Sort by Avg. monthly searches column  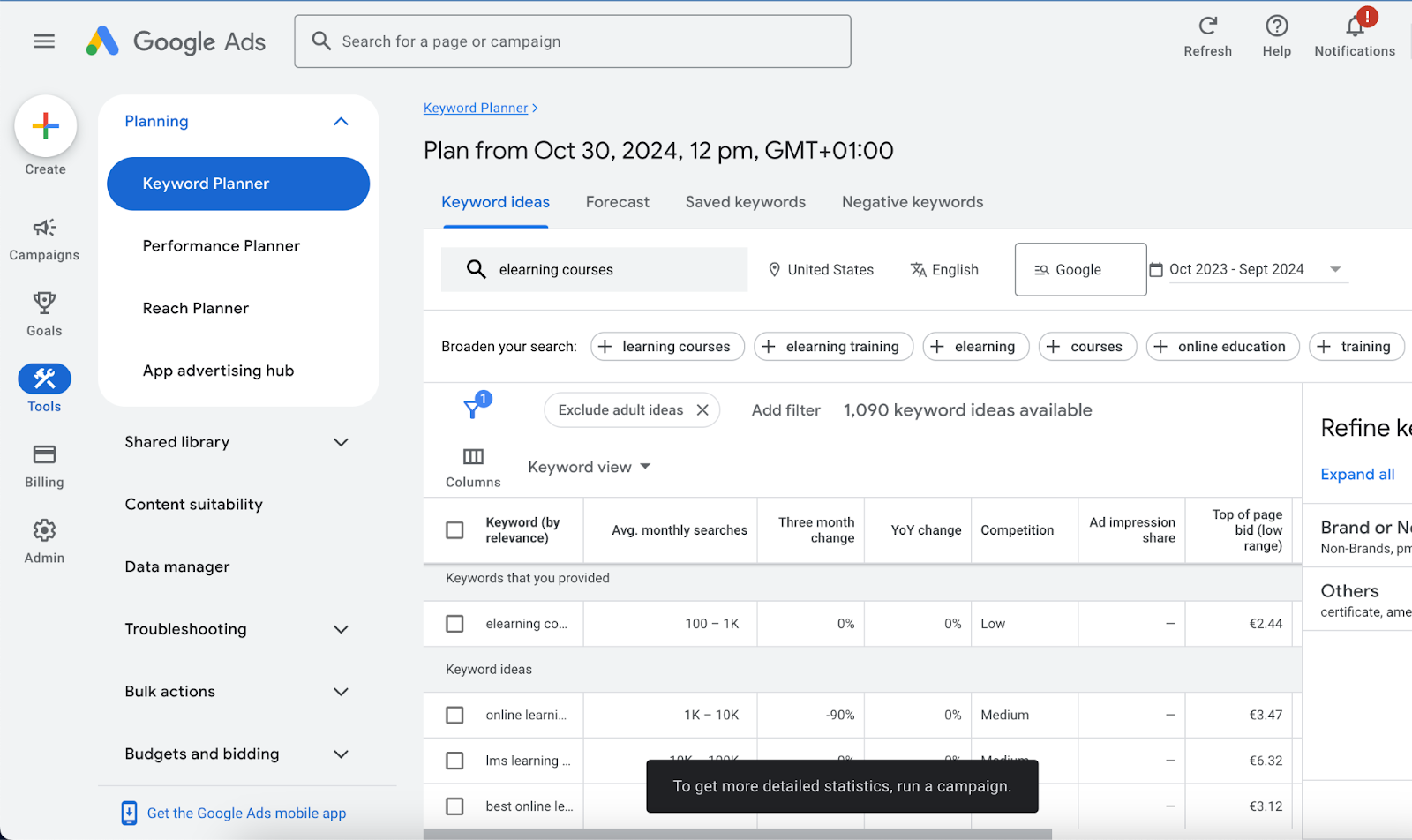(x=679, y=530)
